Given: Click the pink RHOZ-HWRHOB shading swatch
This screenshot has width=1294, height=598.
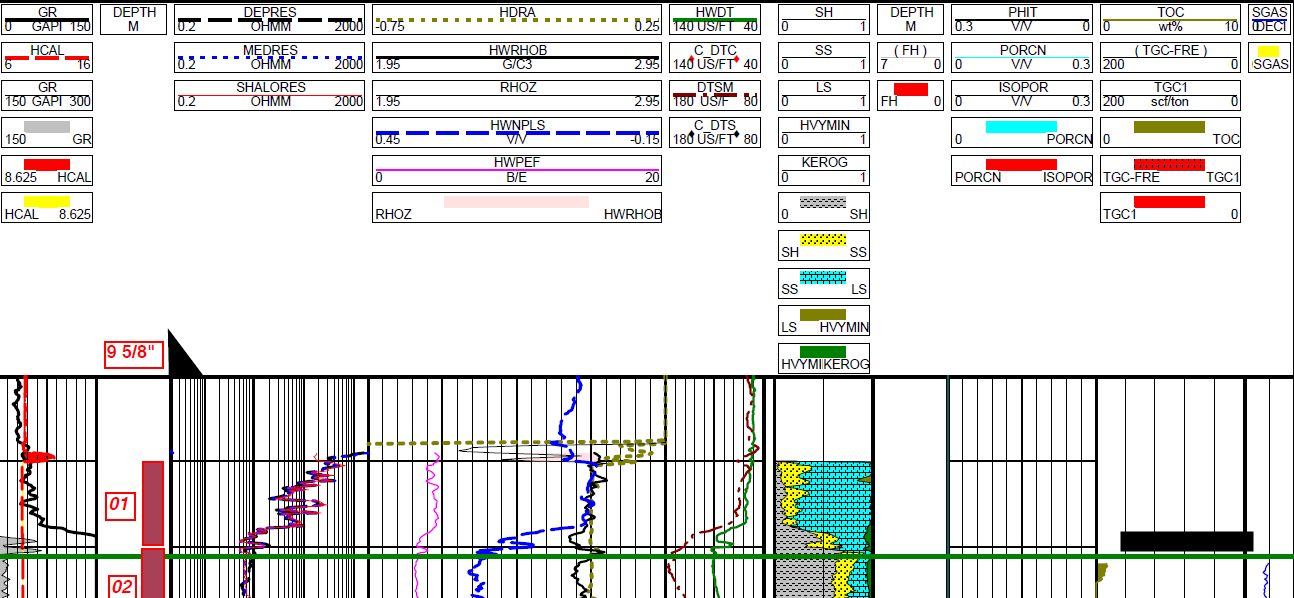Looking at the screenshot, I should [x=516, y=202].
